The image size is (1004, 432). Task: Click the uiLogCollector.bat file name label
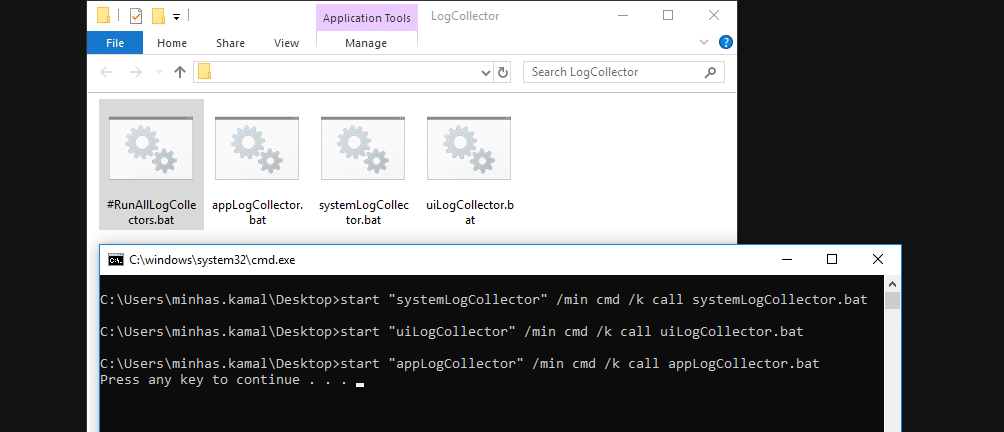pos(469,212)
